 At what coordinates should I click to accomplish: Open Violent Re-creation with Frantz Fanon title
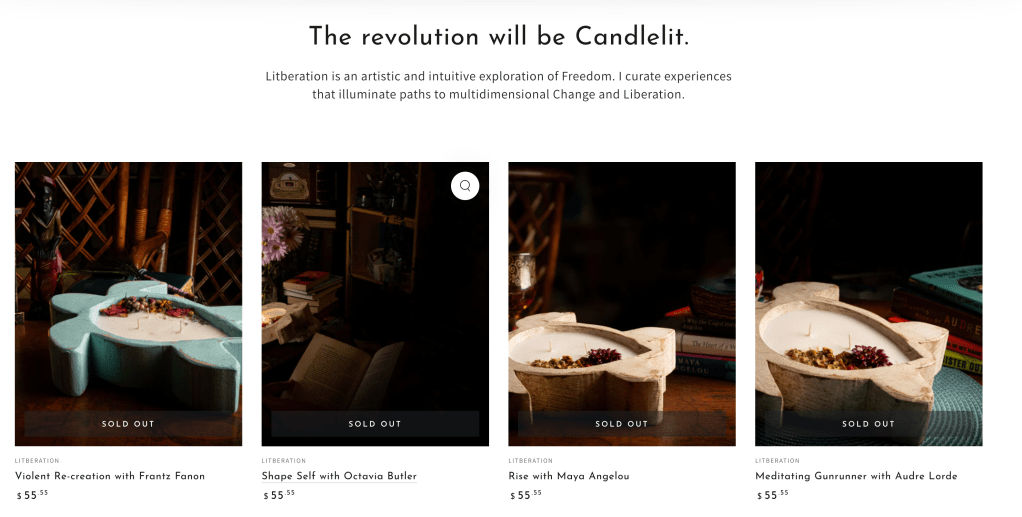(x=110, y=476)
